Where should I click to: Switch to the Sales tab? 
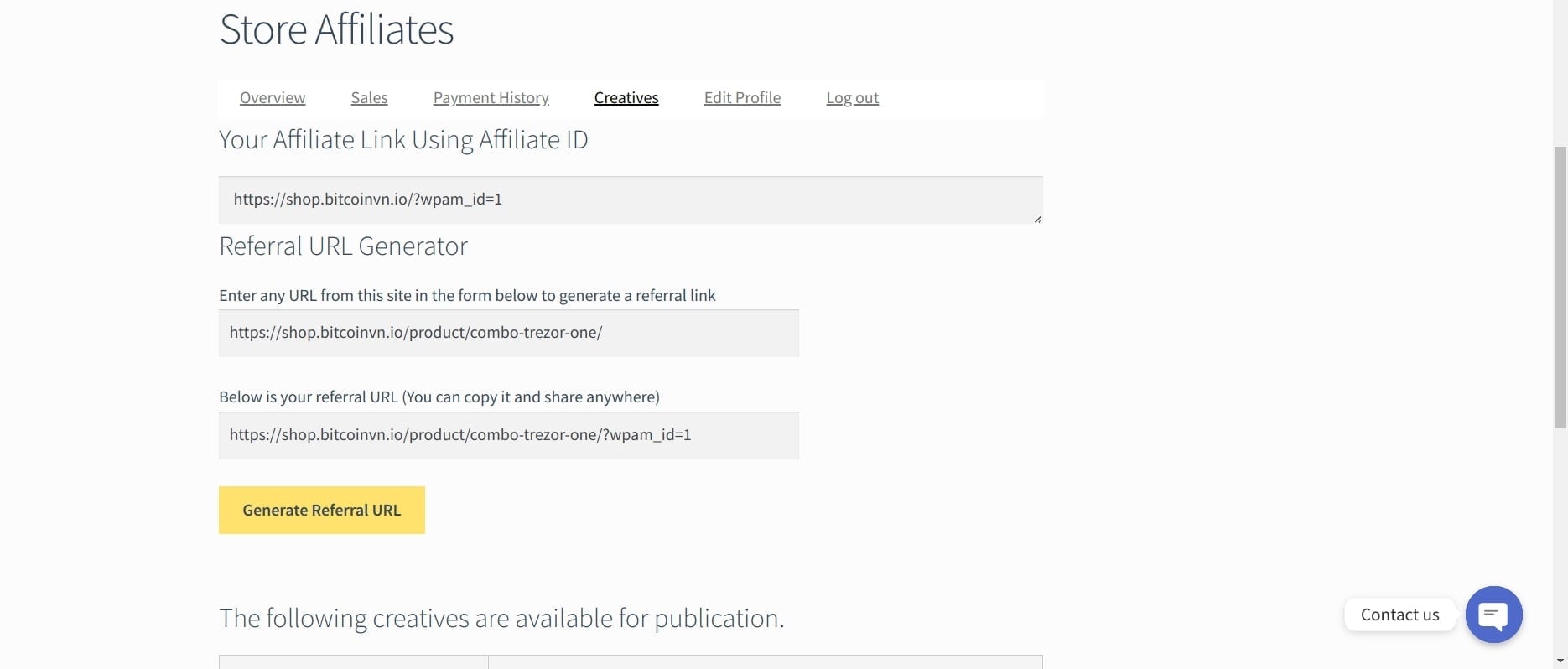click(x=369, y=98)
